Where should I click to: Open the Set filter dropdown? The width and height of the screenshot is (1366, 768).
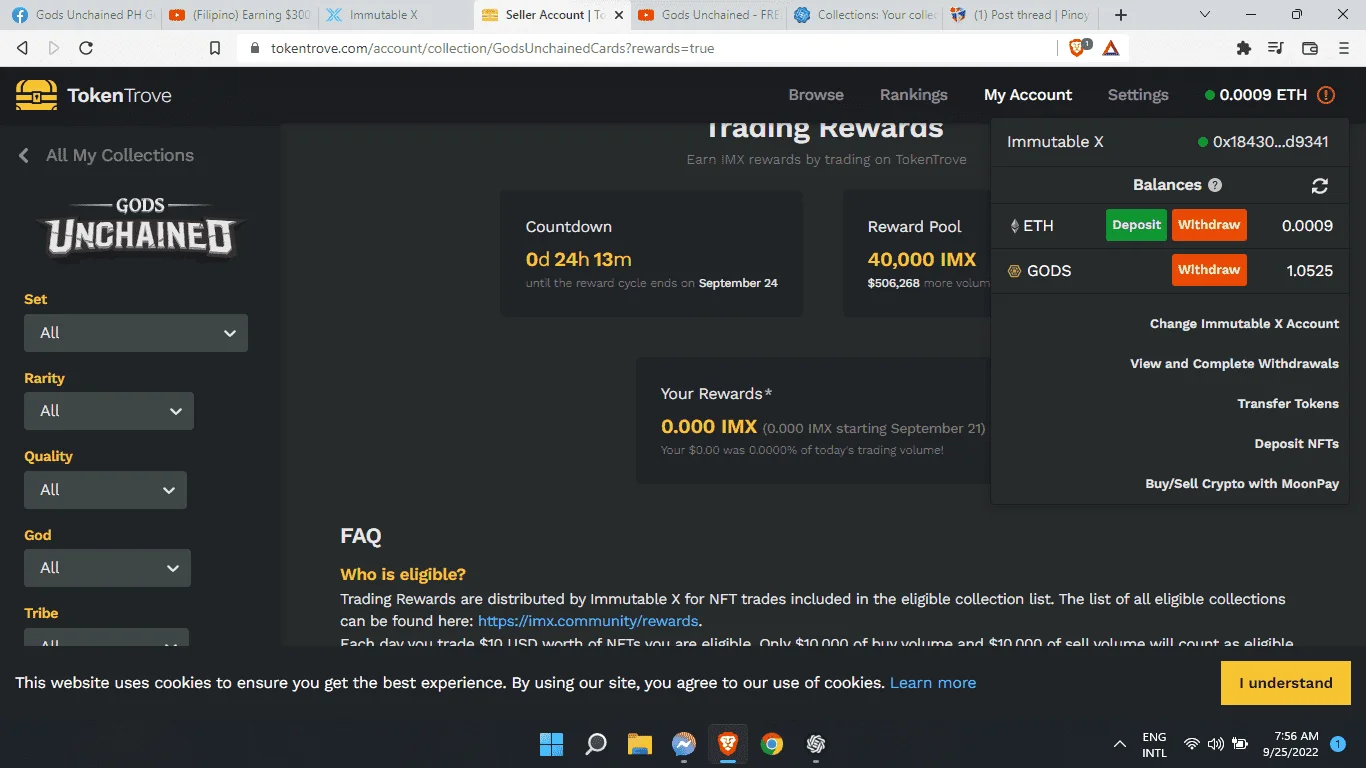(136, 333)
